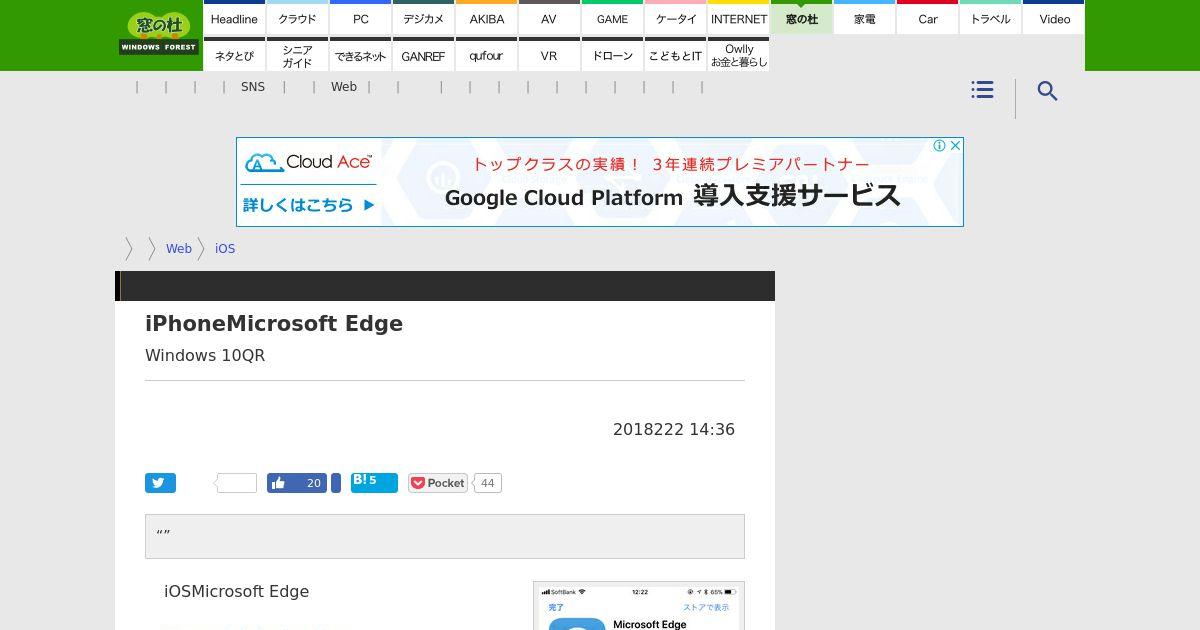1200x630 pixels.
Task: Open the hamburger menu list icon
Action: (982, 90)
